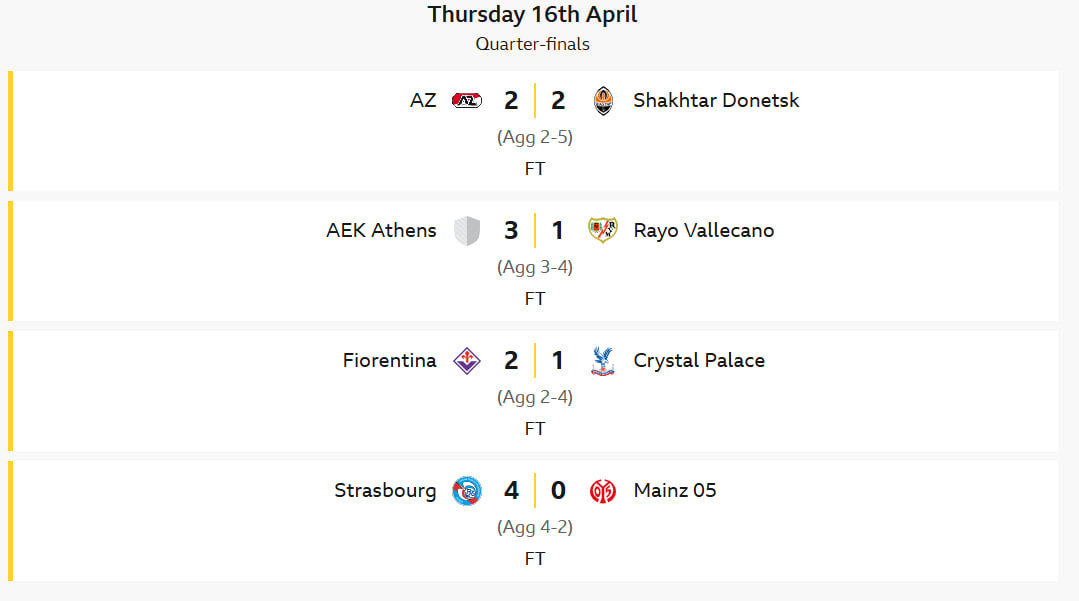Click the Crystal Palace club crest

pos(603,361)
